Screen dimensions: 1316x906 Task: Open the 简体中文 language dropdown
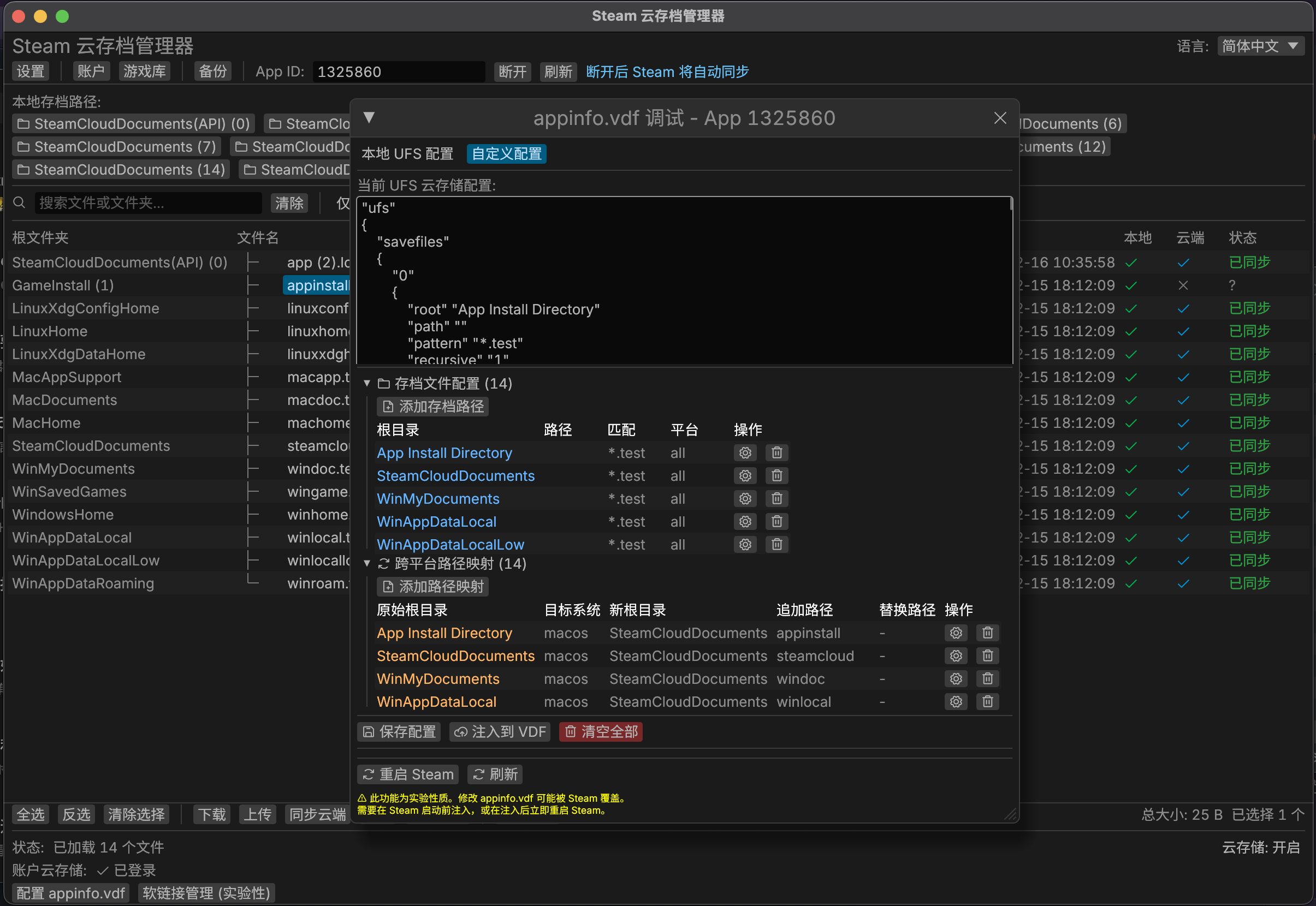click(x=1261, y=46)
